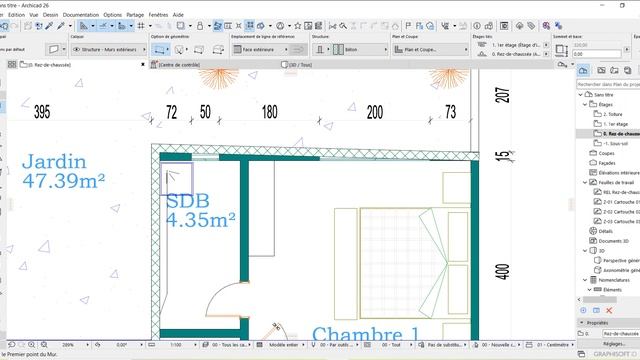Select Coupes in the navigator
640x360 pixels.
(606, 153)
